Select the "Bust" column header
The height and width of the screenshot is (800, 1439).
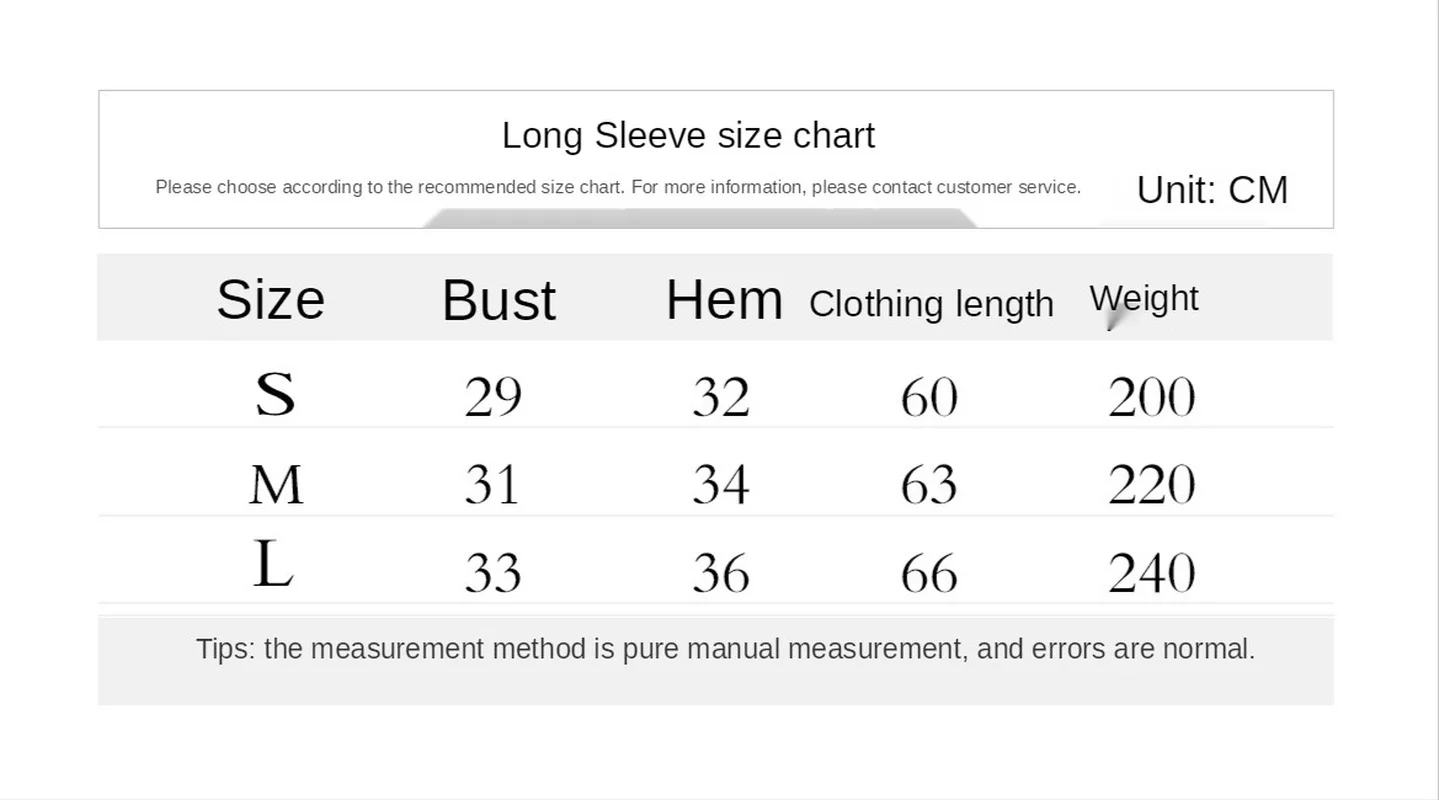tap(498, 300)
